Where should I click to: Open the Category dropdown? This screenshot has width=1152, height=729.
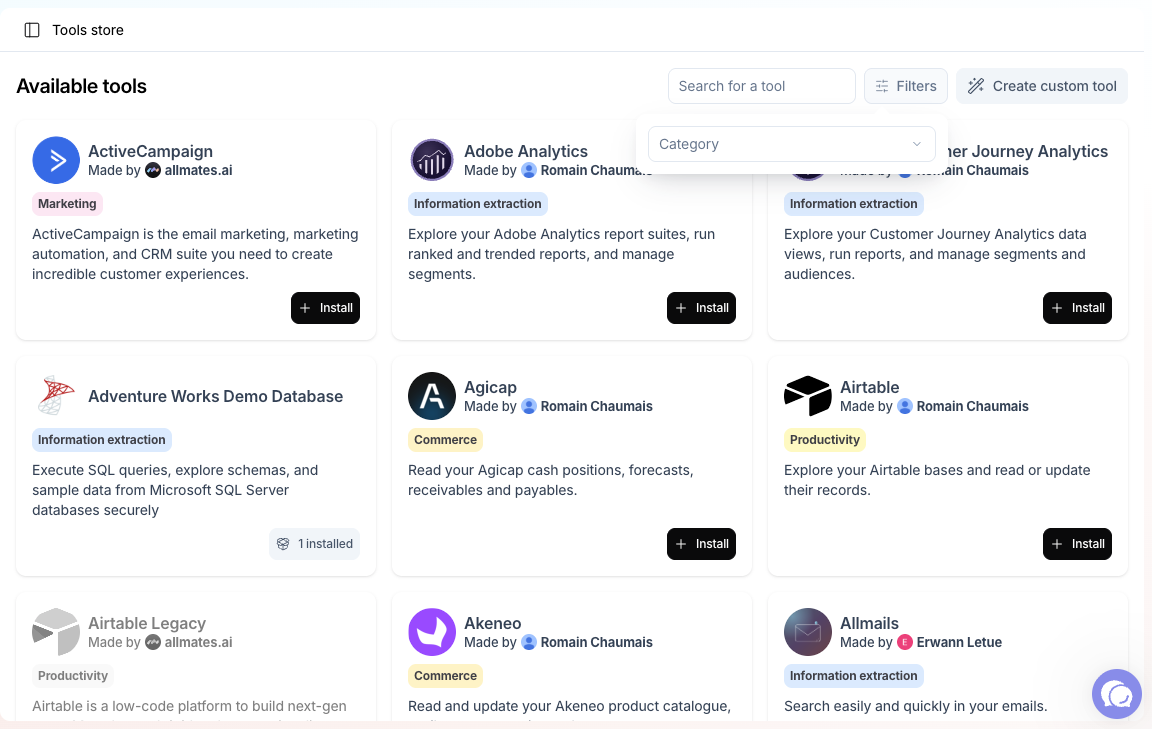[x=791, y=144]
